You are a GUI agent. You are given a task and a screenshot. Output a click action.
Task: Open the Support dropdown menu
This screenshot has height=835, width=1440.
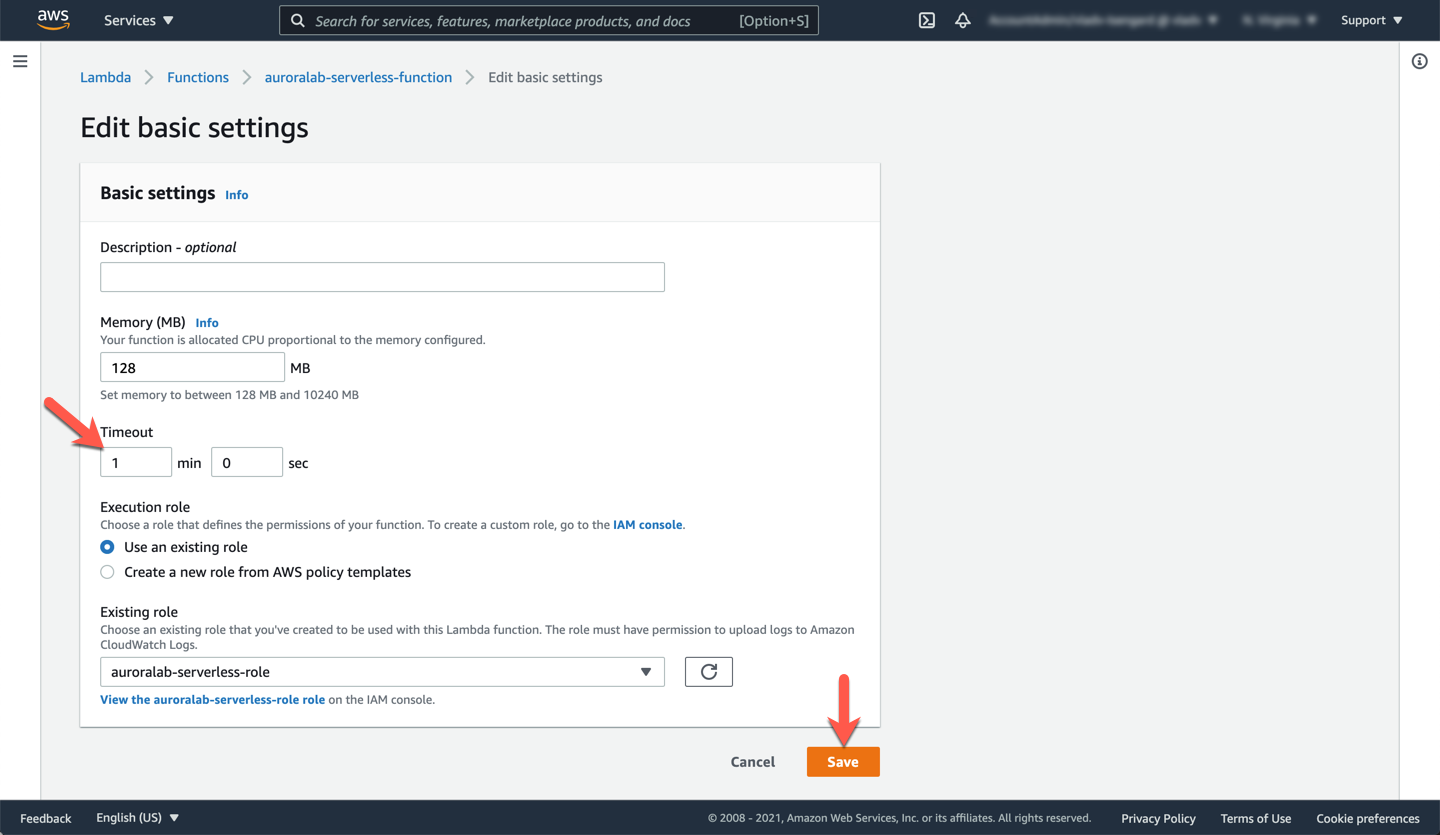click(1371, 20)
